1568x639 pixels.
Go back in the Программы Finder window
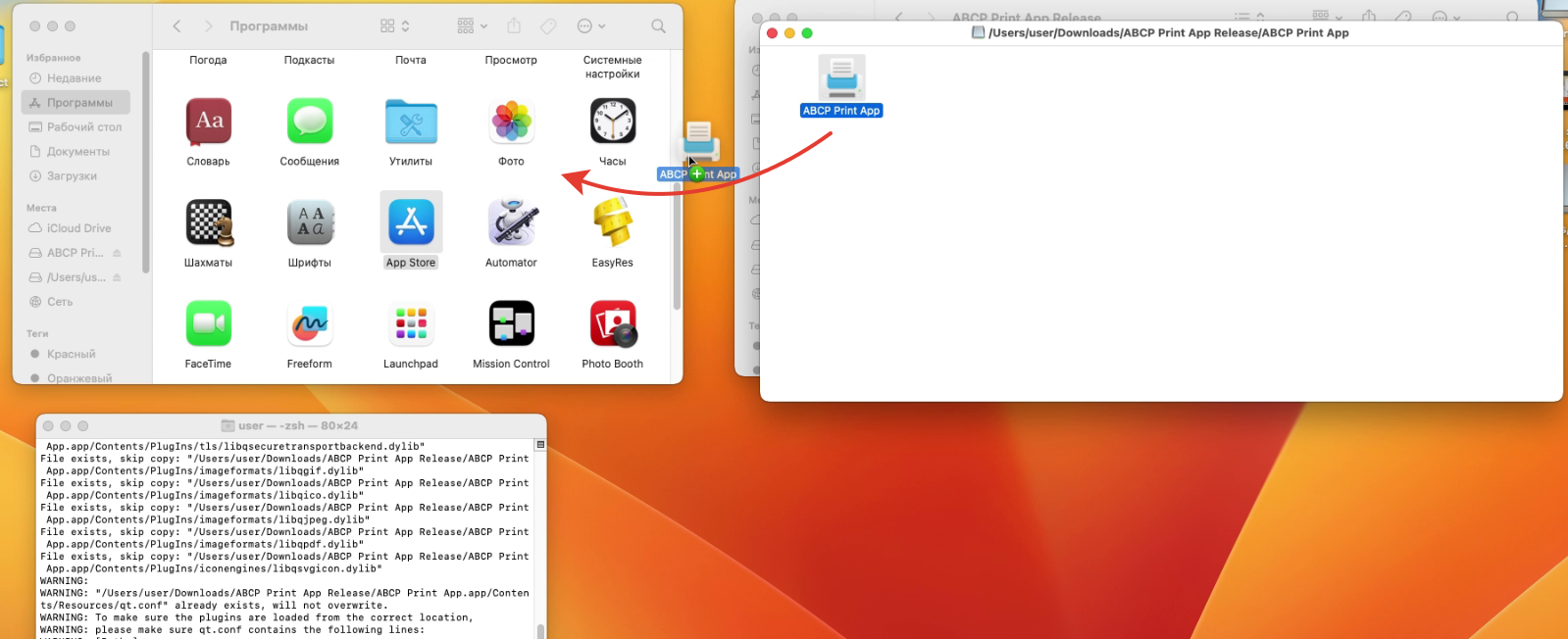point(177,26)
